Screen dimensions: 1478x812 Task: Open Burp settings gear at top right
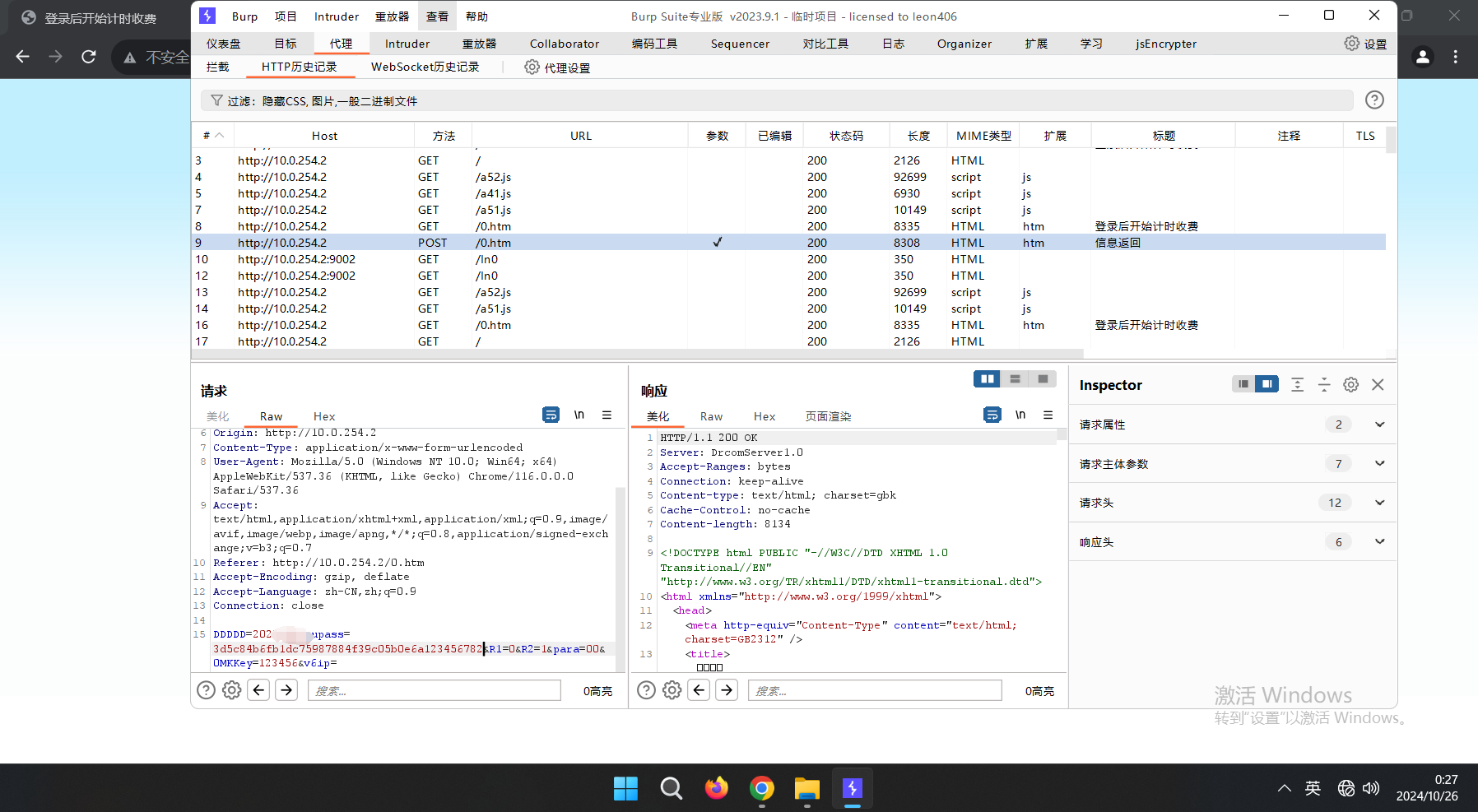pos(1351,44)
